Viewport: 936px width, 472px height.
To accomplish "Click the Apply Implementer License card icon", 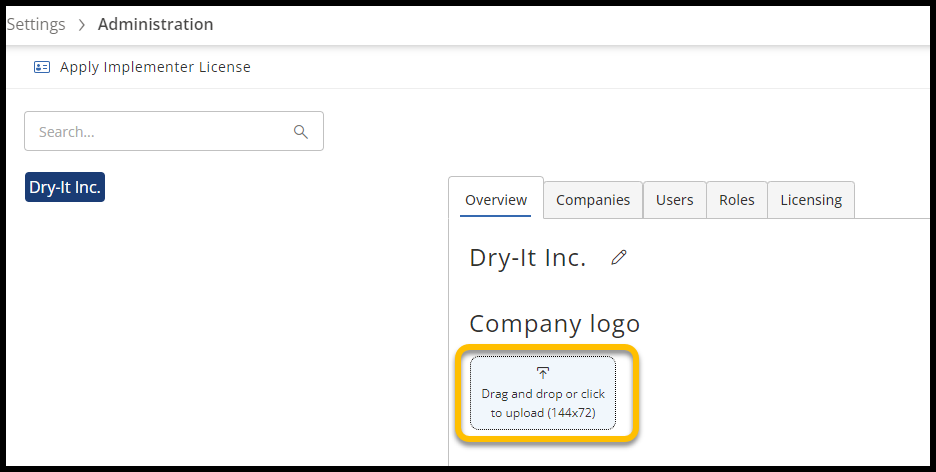I will [x=41, y=67].
